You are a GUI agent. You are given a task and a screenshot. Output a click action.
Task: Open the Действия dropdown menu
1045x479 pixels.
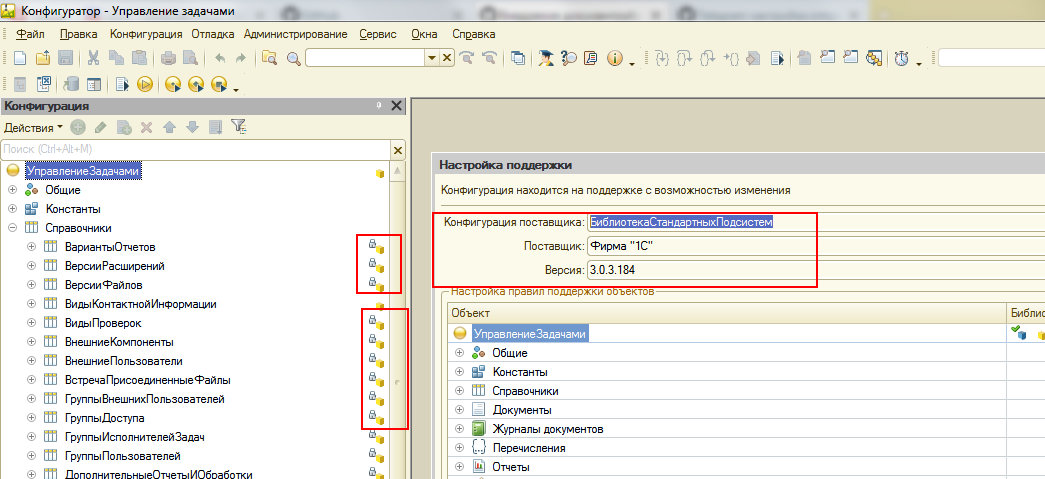pyautogui.click(x=33, y=127)
